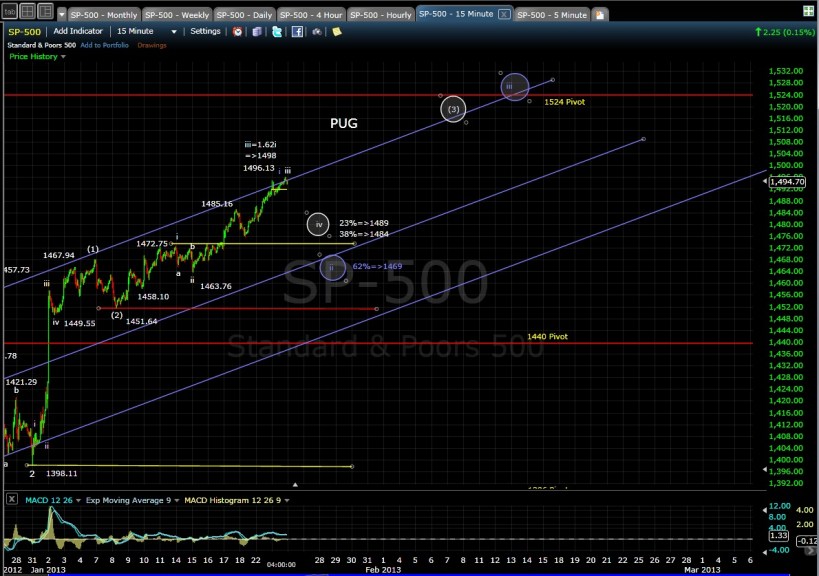Click the '04:00:00' time axis label
Viewport: 819px width, 576px height.
281,565
